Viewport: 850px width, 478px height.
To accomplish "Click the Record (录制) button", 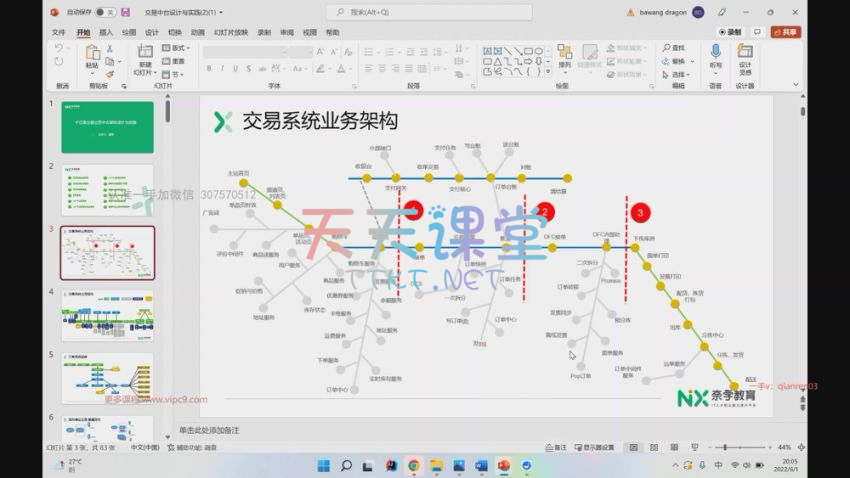I will pos(730,32).
